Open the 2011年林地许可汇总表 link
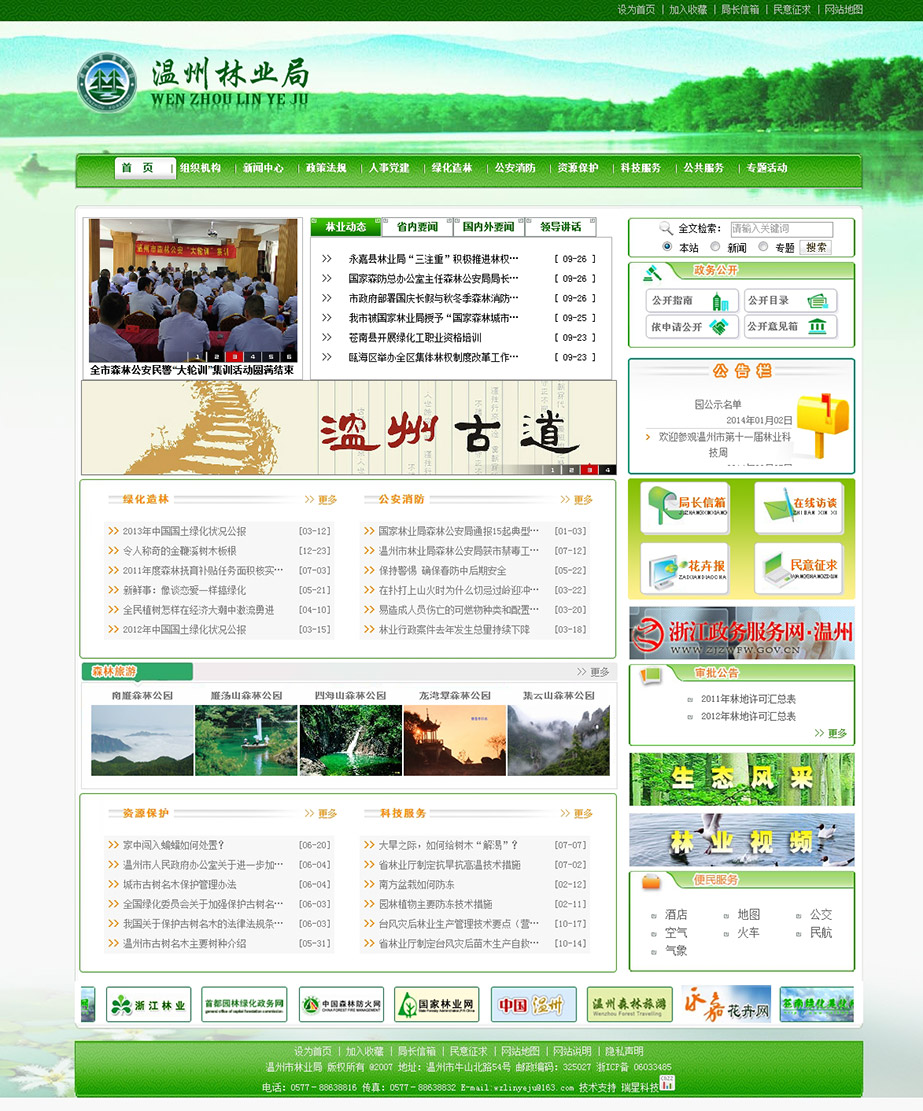Viewport: 923px width, 1111px height. click(749, 699)
